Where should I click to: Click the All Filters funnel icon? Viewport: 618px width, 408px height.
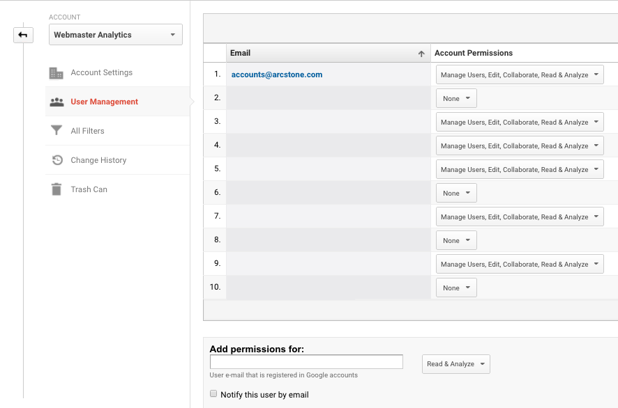[x=56, y=131]
